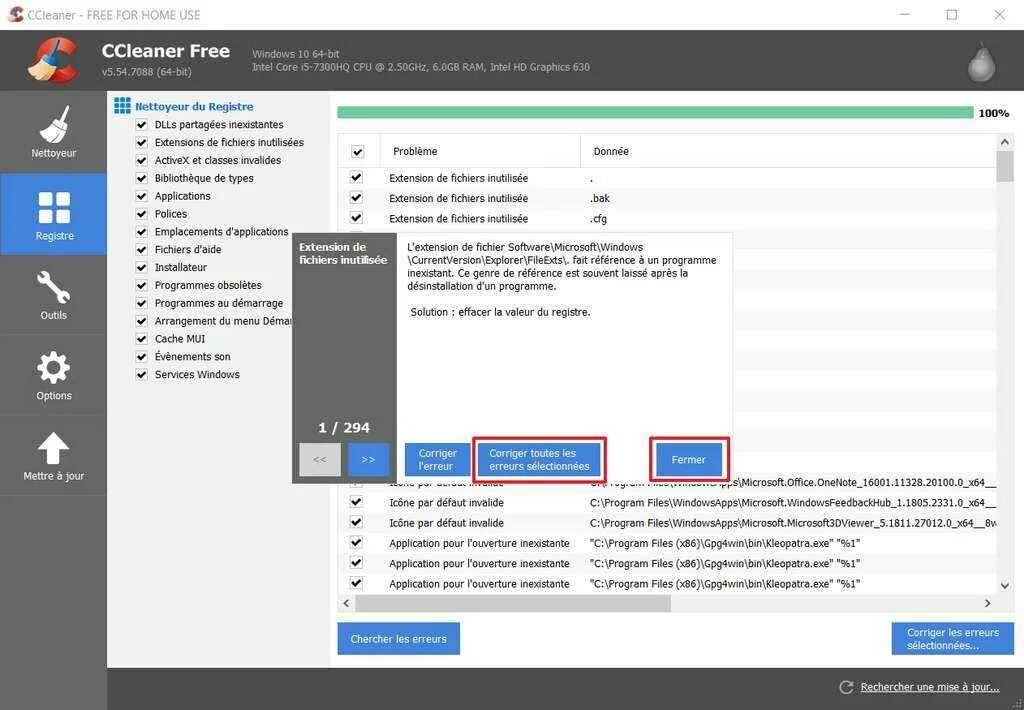
Task: Click the horizontal scrollbar left arrow
Action: 346,604
